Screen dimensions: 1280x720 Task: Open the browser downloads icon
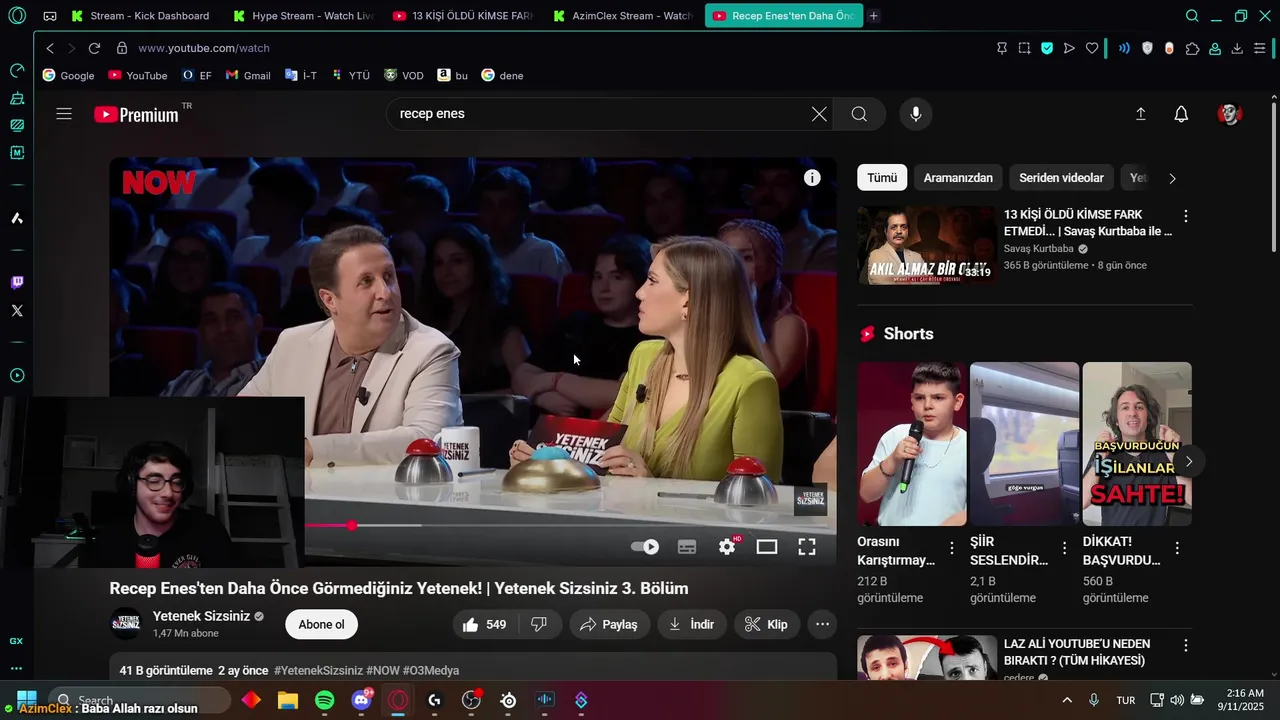pos(1237,48)
